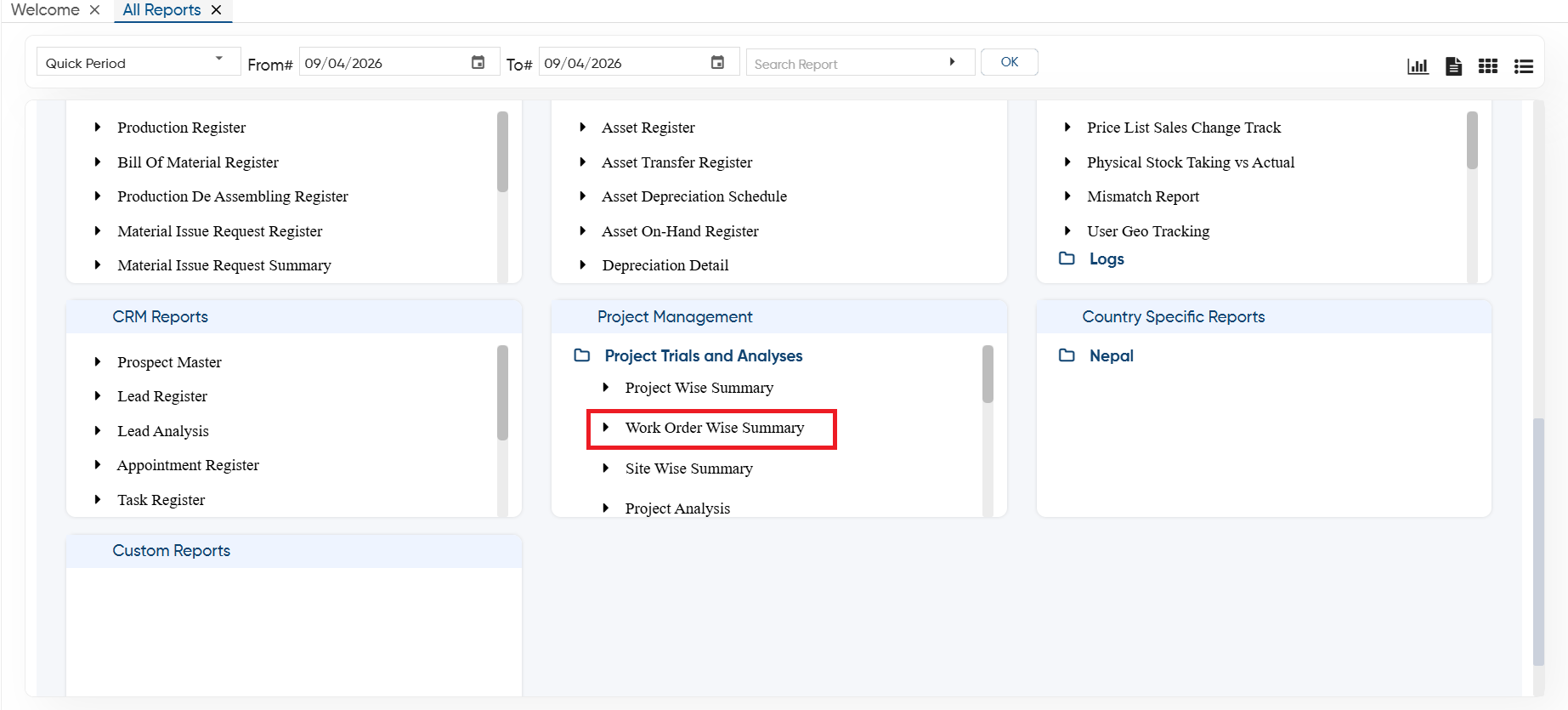Screen dimensions: 1568x710
Task: Open Bill Of Material Register
Action: pos(198,162)
